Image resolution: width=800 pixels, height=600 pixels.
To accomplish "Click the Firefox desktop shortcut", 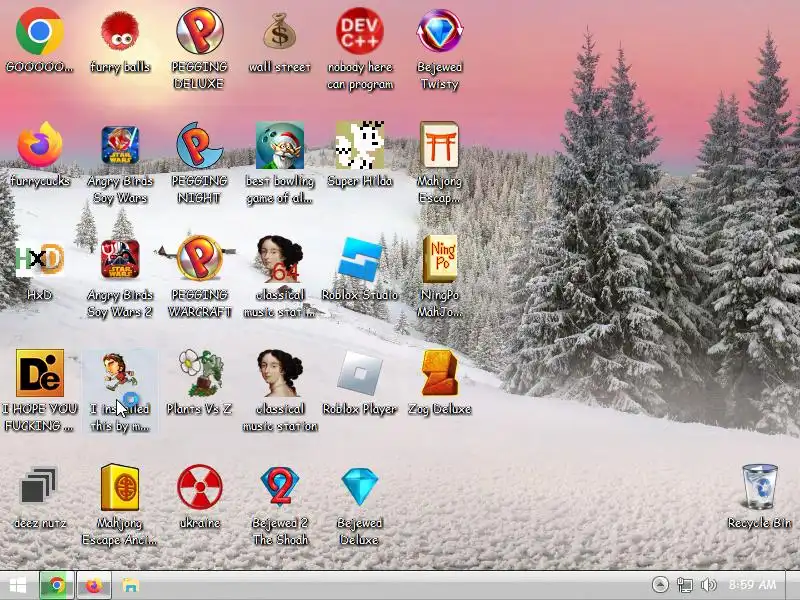I will tap(40, 145).
